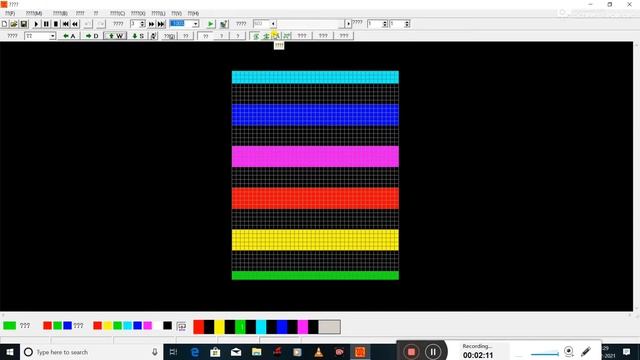
Task: Open the menu with (H) shortcut
Action: pos(193,13)
